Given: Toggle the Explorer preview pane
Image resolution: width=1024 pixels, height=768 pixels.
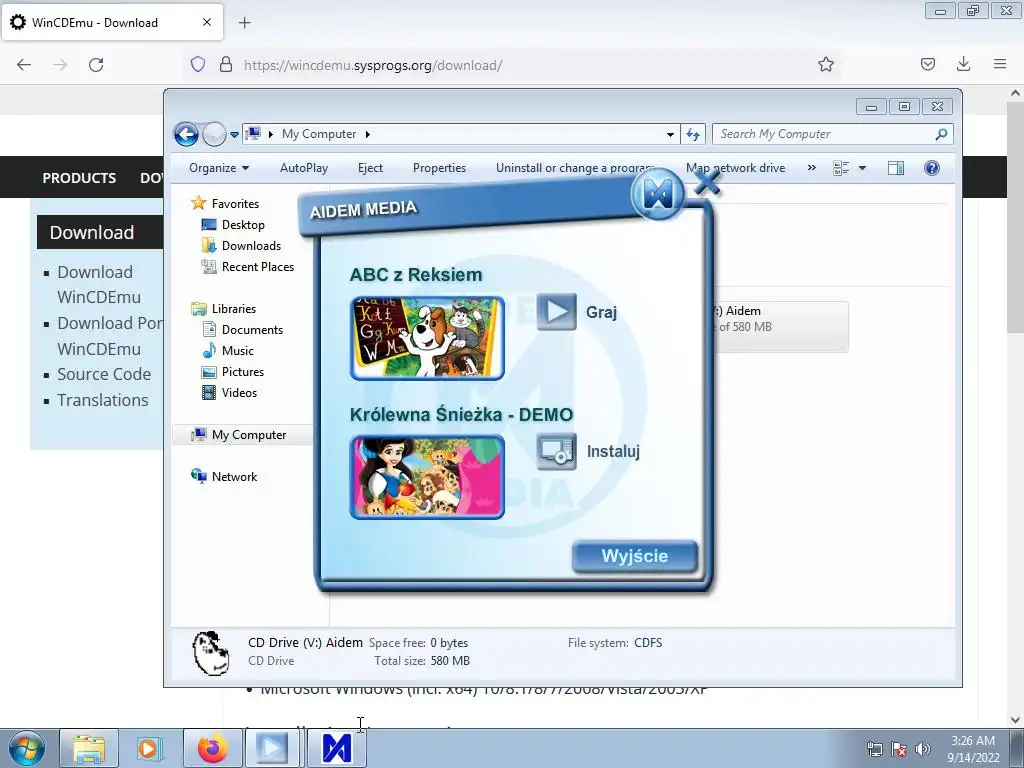Looking at the screenshot, I should coord(896,168).
